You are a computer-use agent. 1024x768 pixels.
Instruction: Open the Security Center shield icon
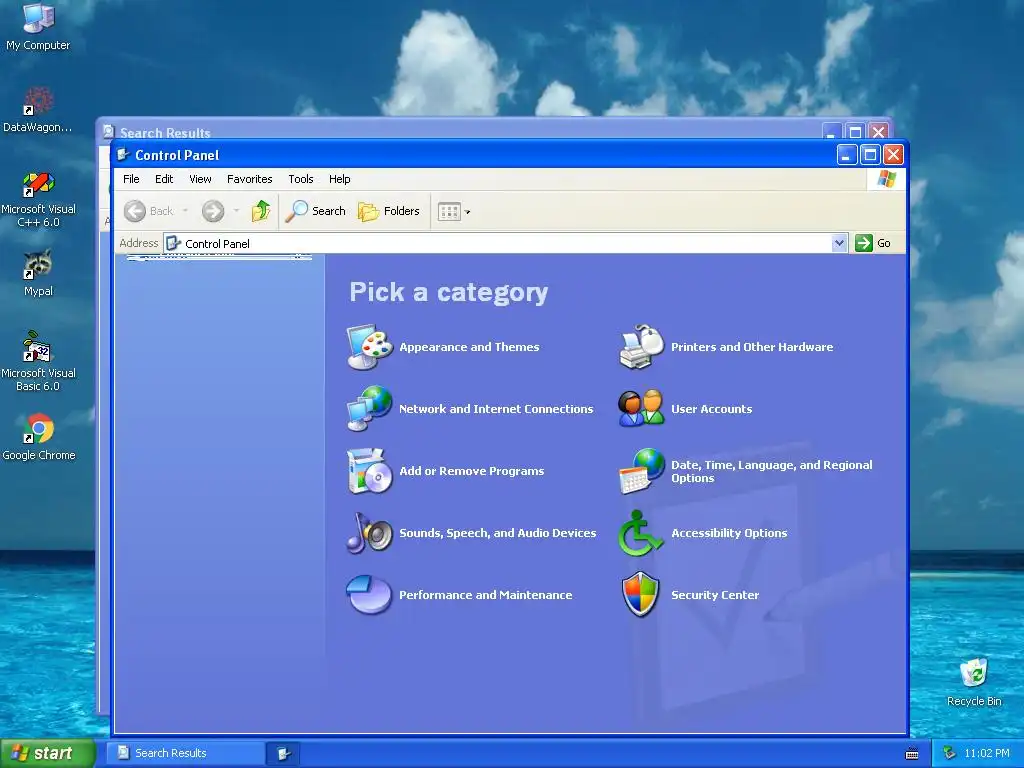click(x=641, y=594)
